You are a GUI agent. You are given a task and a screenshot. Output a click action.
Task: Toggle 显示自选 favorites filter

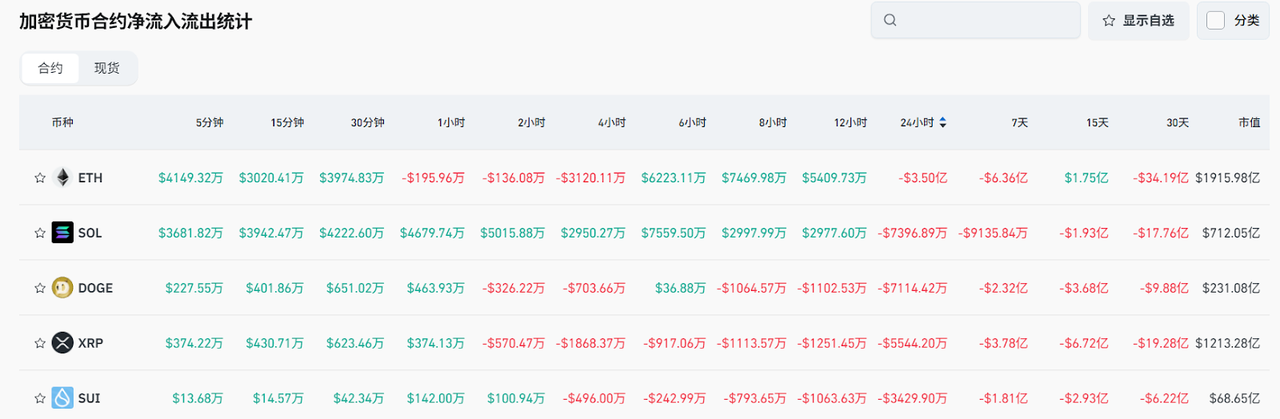pos(1139,20)
